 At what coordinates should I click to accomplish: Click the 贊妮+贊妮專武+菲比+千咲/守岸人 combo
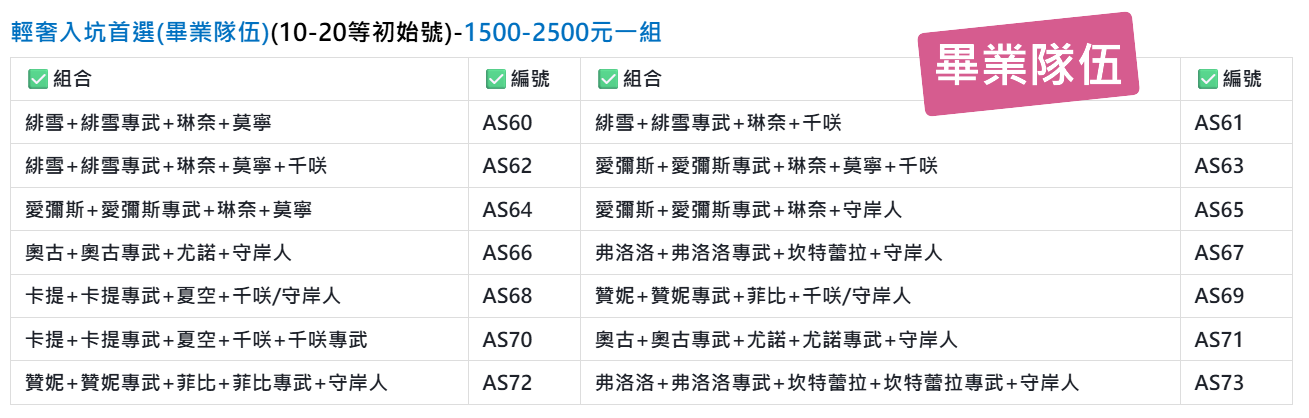coord(753,296)
